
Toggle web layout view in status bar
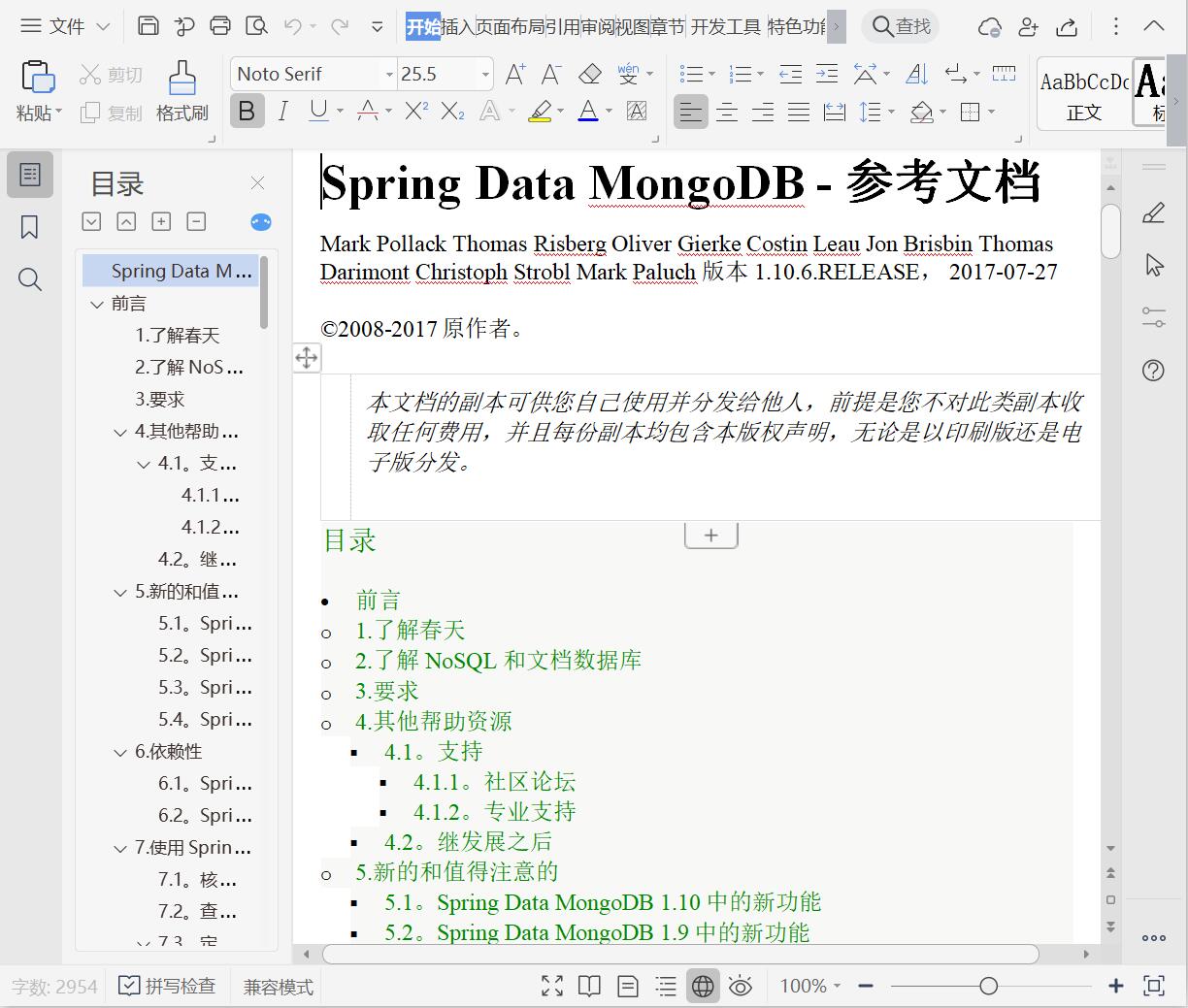pyautogui.click(x=703, y=987)
